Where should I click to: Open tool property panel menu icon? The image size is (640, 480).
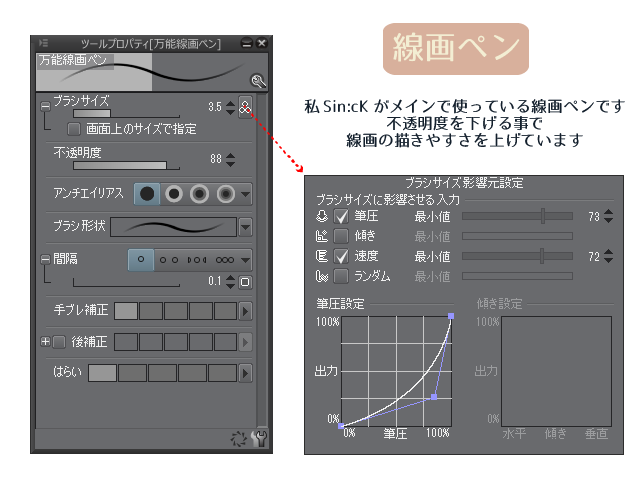tap(43, 43)
